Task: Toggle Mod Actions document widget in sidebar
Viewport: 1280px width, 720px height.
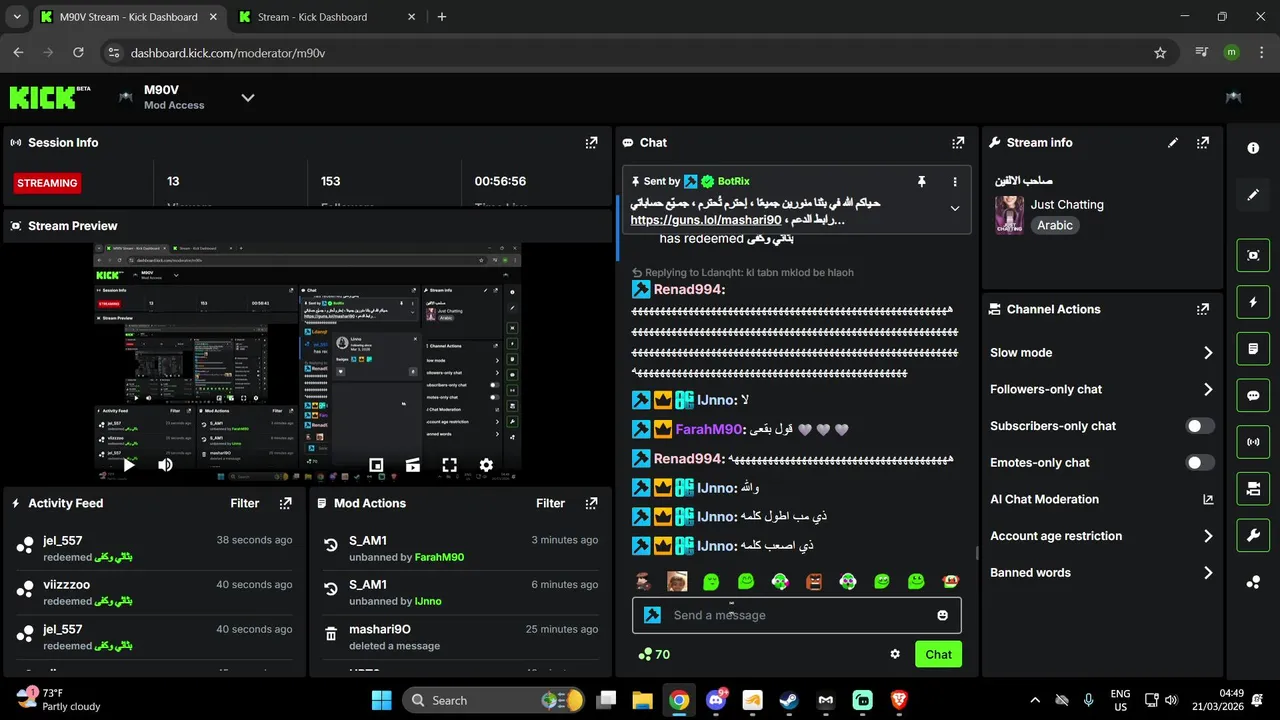Action: 1253,349
